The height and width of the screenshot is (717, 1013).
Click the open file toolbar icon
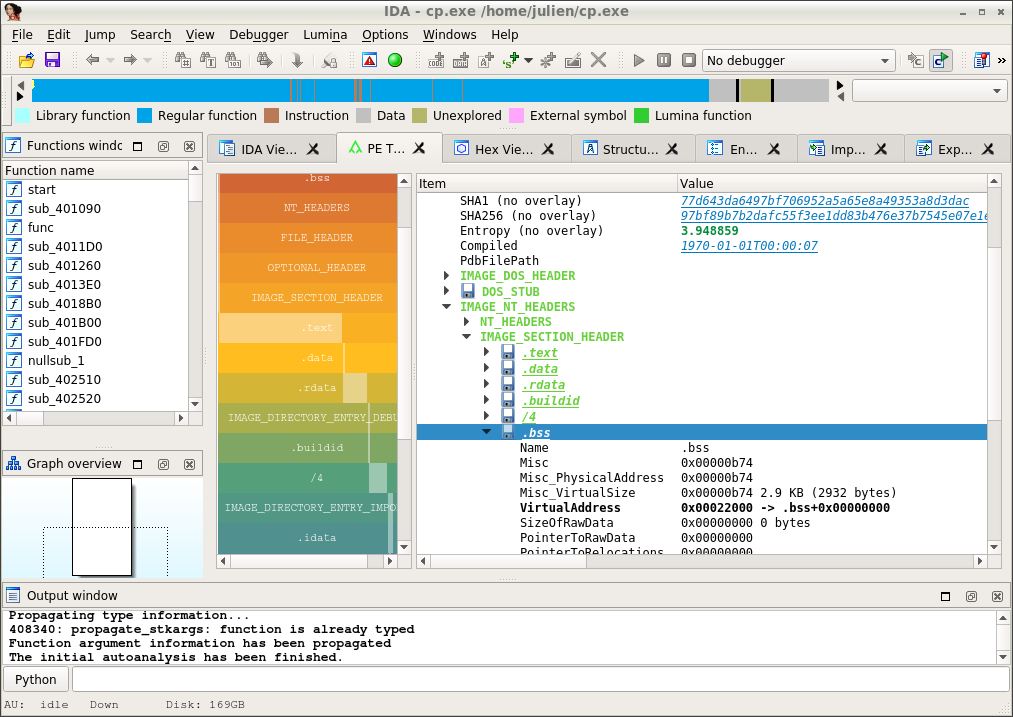[27, 60]
